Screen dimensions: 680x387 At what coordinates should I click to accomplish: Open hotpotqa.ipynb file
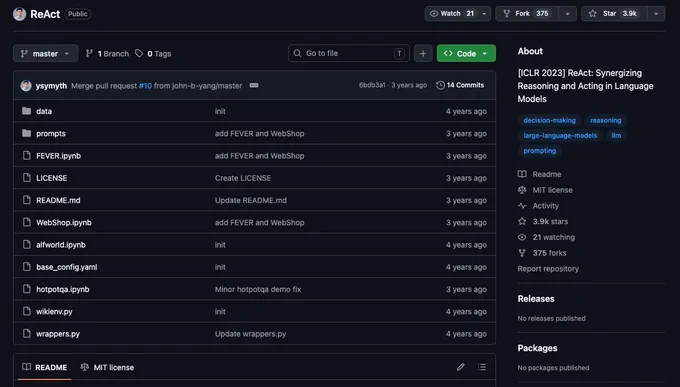(x=62, y=289)
